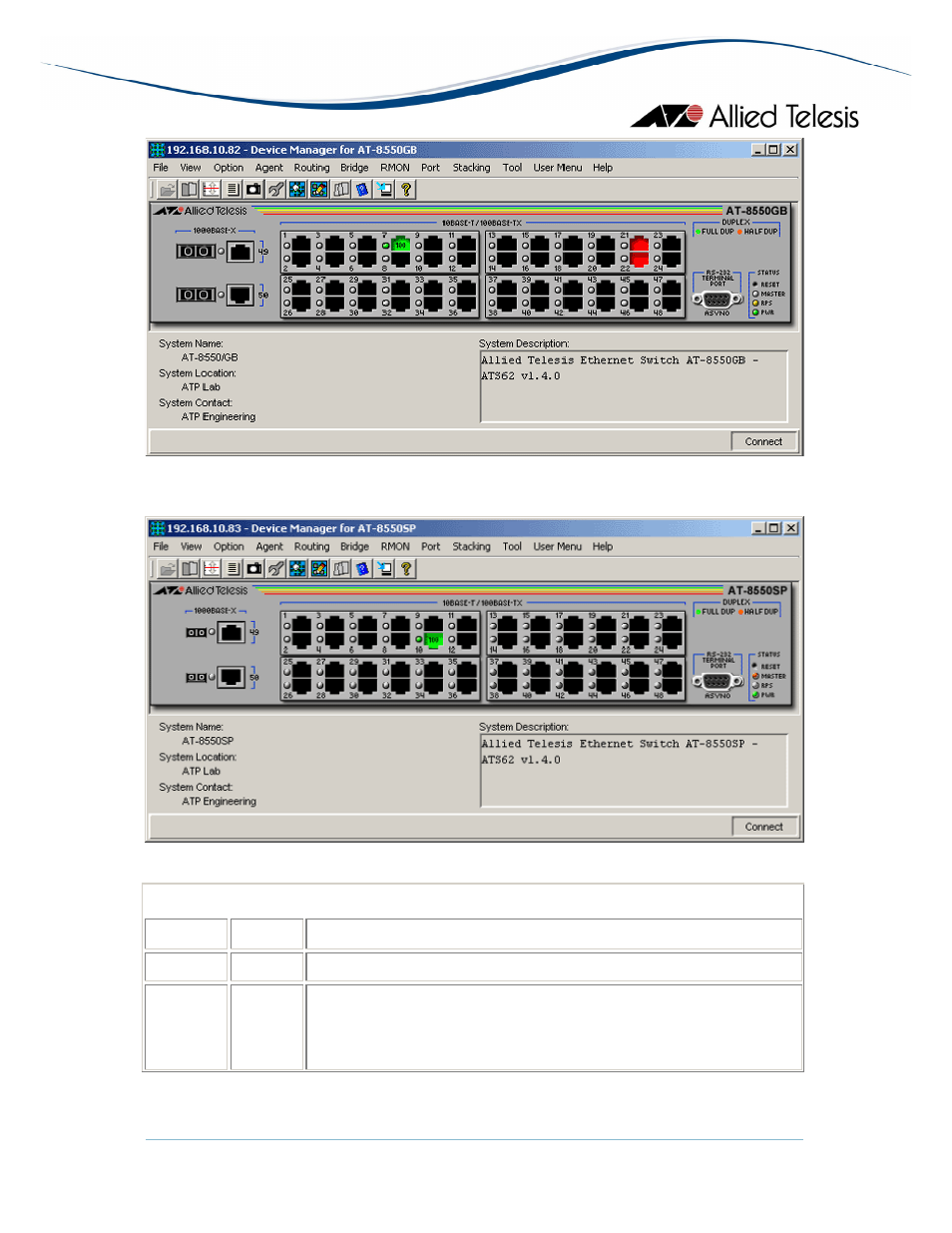
Task: Click the blue book icon in AT-8550GB toolbar
Action: pos(362,189)
